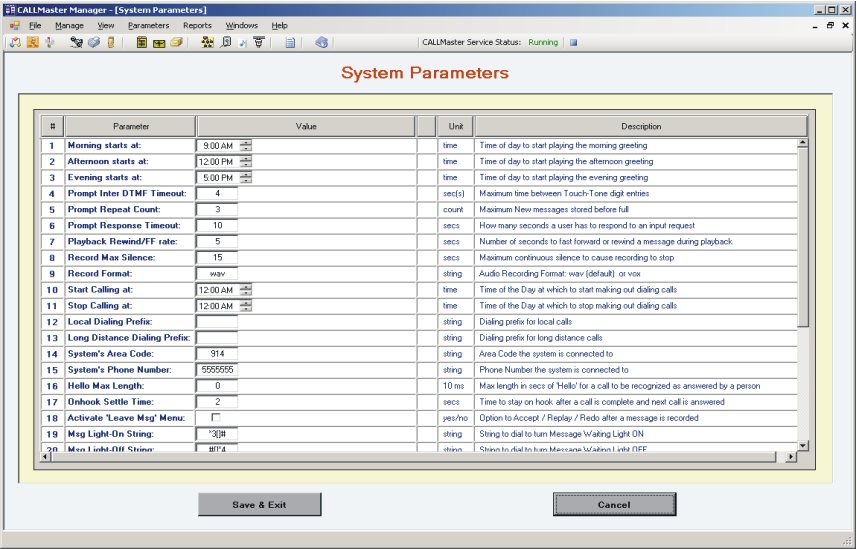Click the music note toolbar icon

pos(243,43)
